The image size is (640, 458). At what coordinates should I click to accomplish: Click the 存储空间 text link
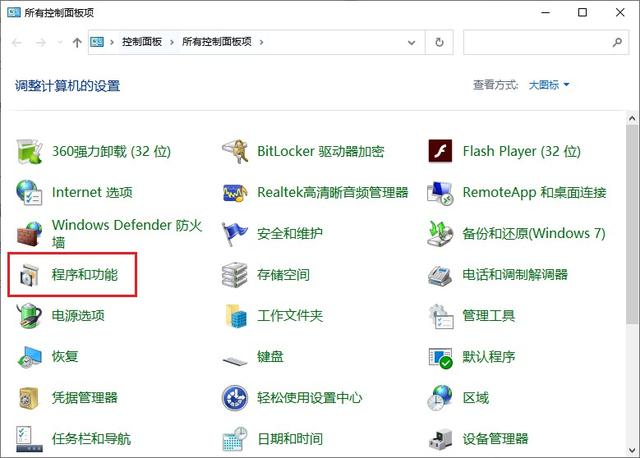click(x=283, y=275)
